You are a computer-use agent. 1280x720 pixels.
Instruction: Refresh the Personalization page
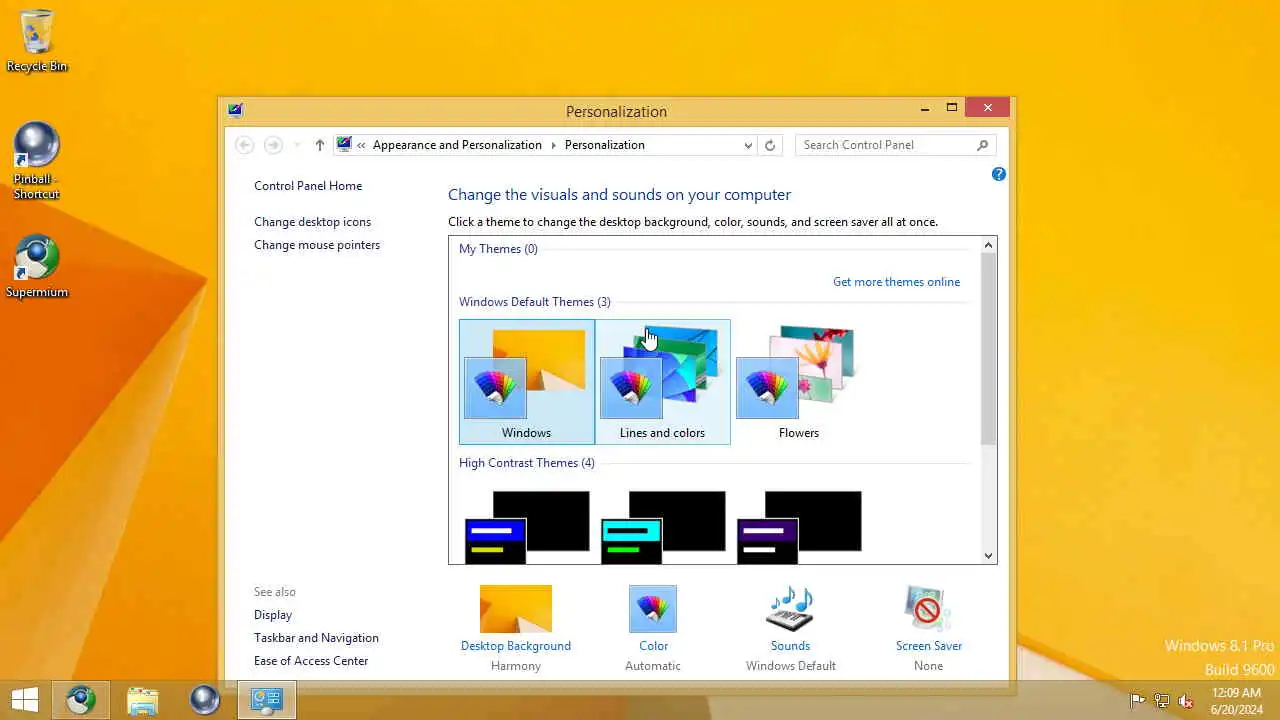click(769, 145)
